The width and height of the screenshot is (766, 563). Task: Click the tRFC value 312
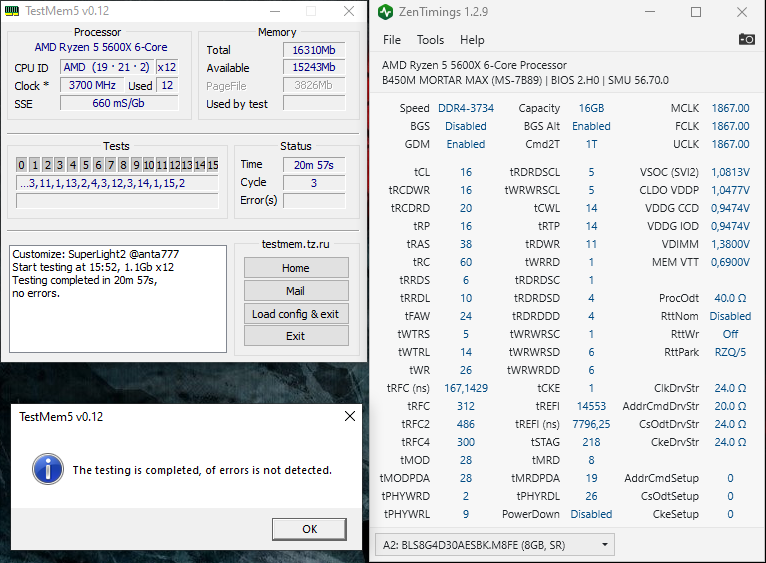(466, 406)
